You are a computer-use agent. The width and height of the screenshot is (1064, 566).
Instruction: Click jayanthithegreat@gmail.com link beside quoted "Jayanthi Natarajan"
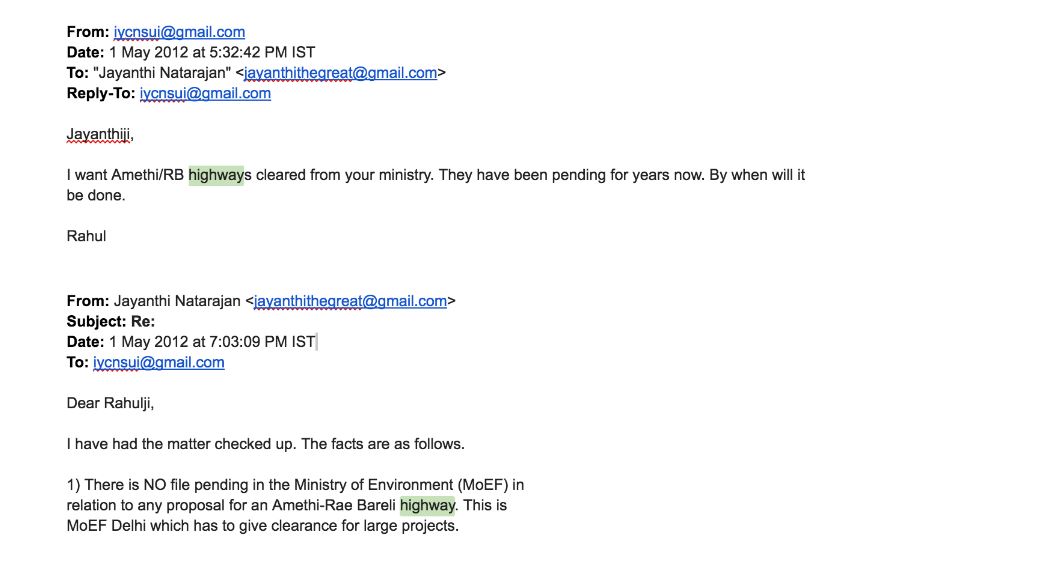click(340, 73)
